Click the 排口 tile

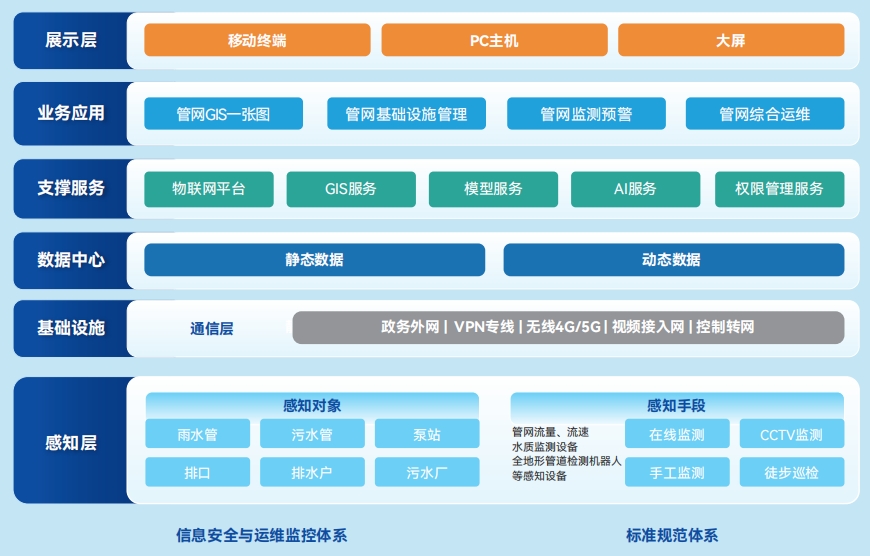tap(198, 472)
